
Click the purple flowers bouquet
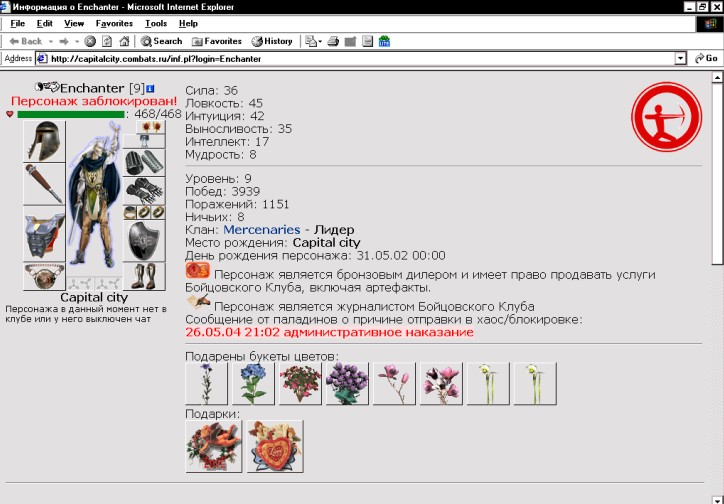coord(347,384)
